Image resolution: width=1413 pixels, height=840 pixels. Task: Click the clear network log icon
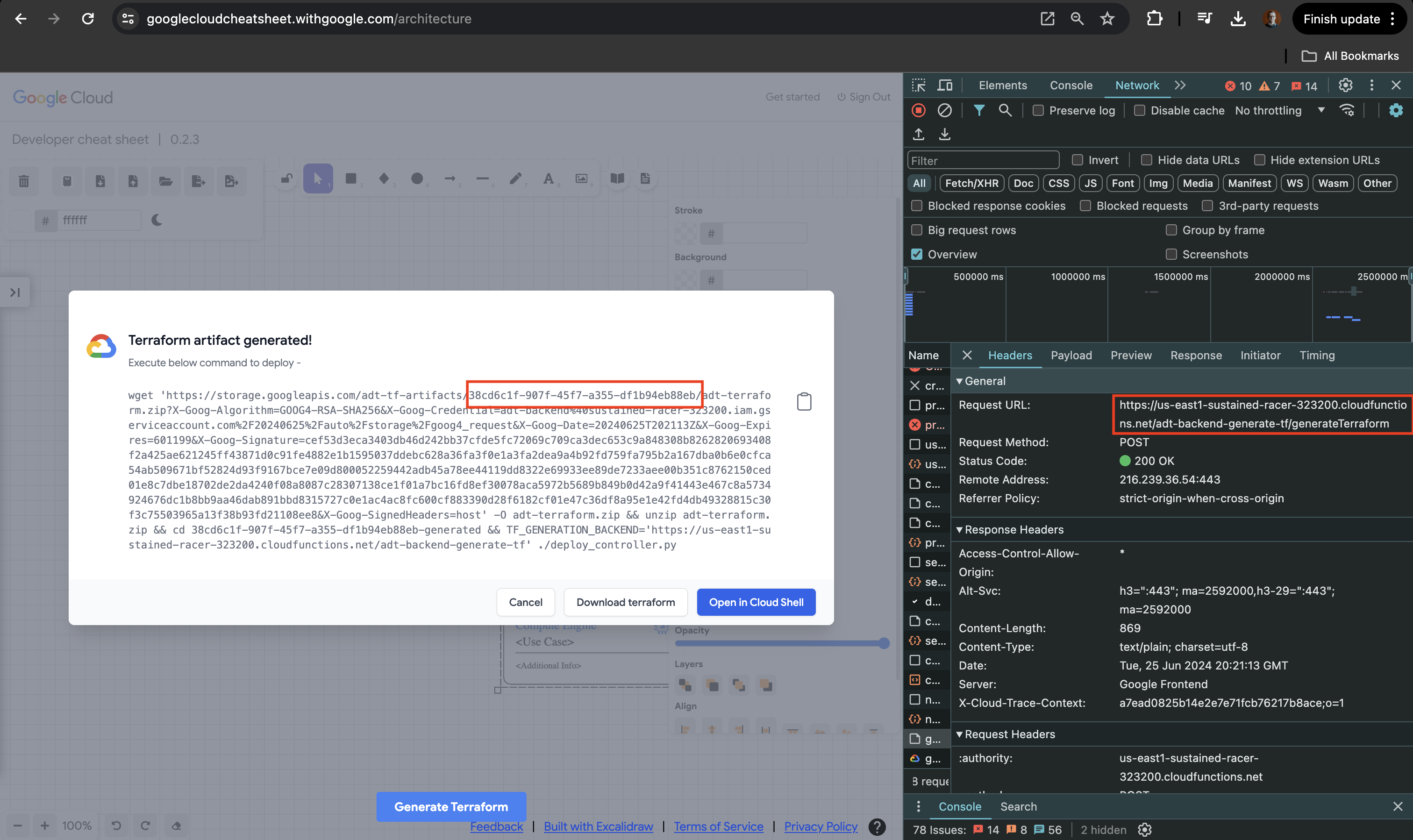944,110
